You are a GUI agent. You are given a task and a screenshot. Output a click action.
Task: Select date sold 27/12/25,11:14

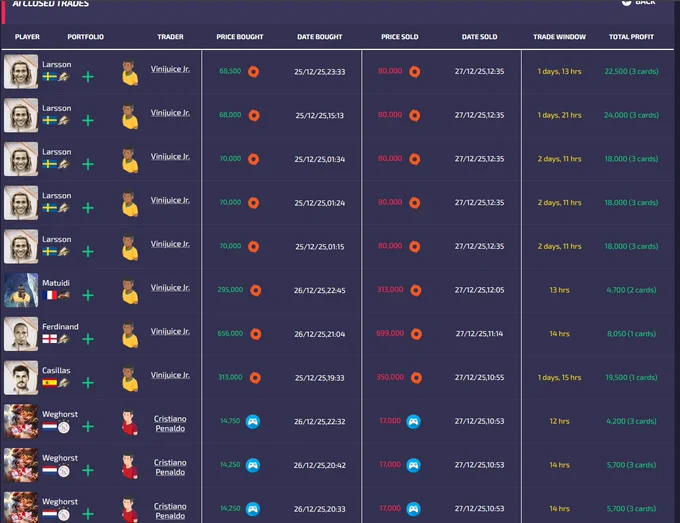(x=479, y=334)
